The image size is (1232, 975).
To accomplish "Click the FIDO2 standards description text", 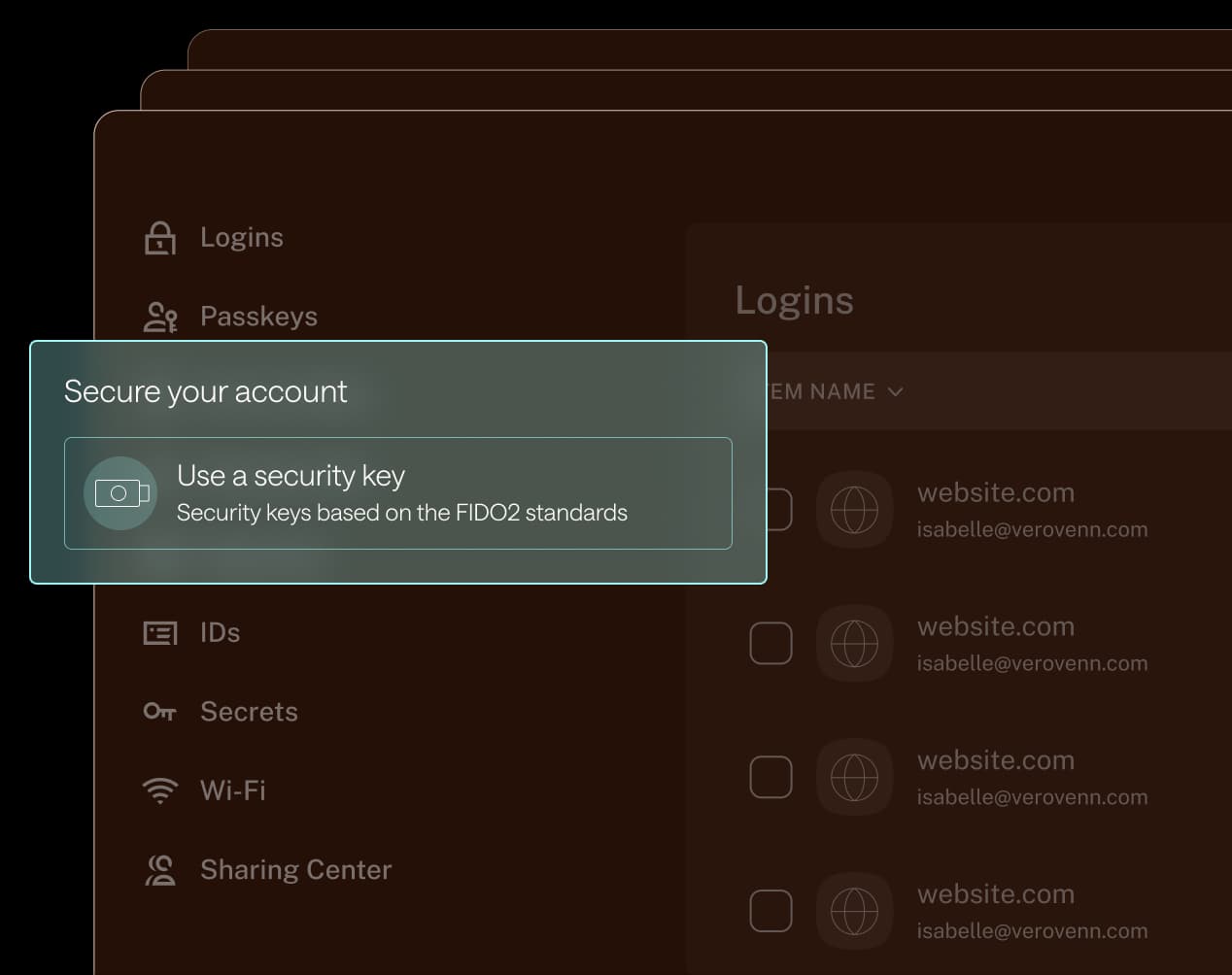I will pyautogui.click(x=402, y=513).
